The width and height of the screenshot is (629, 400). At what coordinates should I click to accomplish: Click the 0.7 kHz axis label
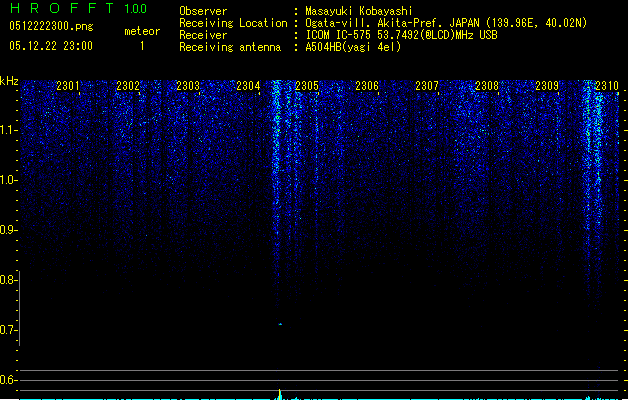[9, 330]
